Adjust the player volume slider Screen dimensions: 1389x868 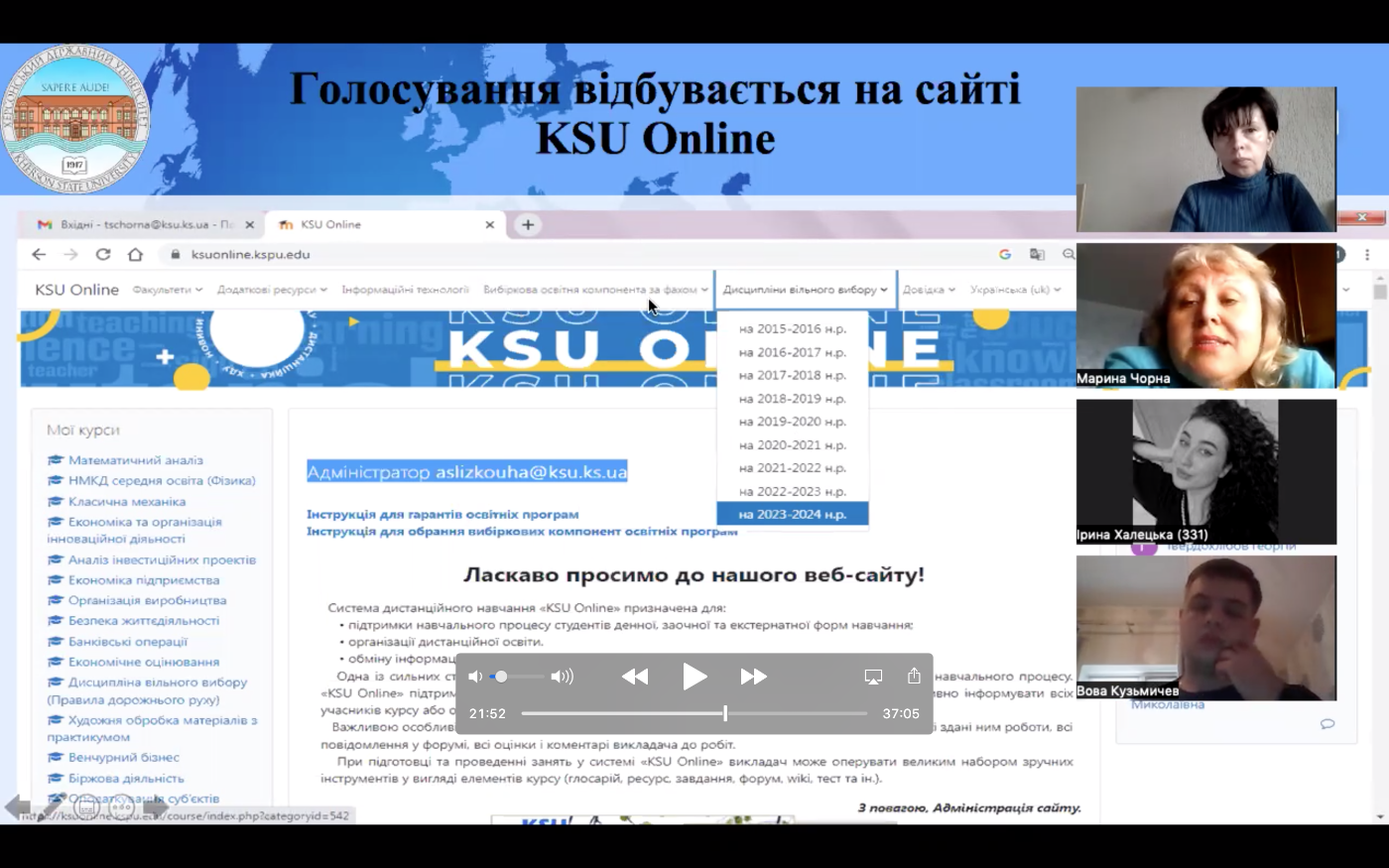click(x=517, y=677)
